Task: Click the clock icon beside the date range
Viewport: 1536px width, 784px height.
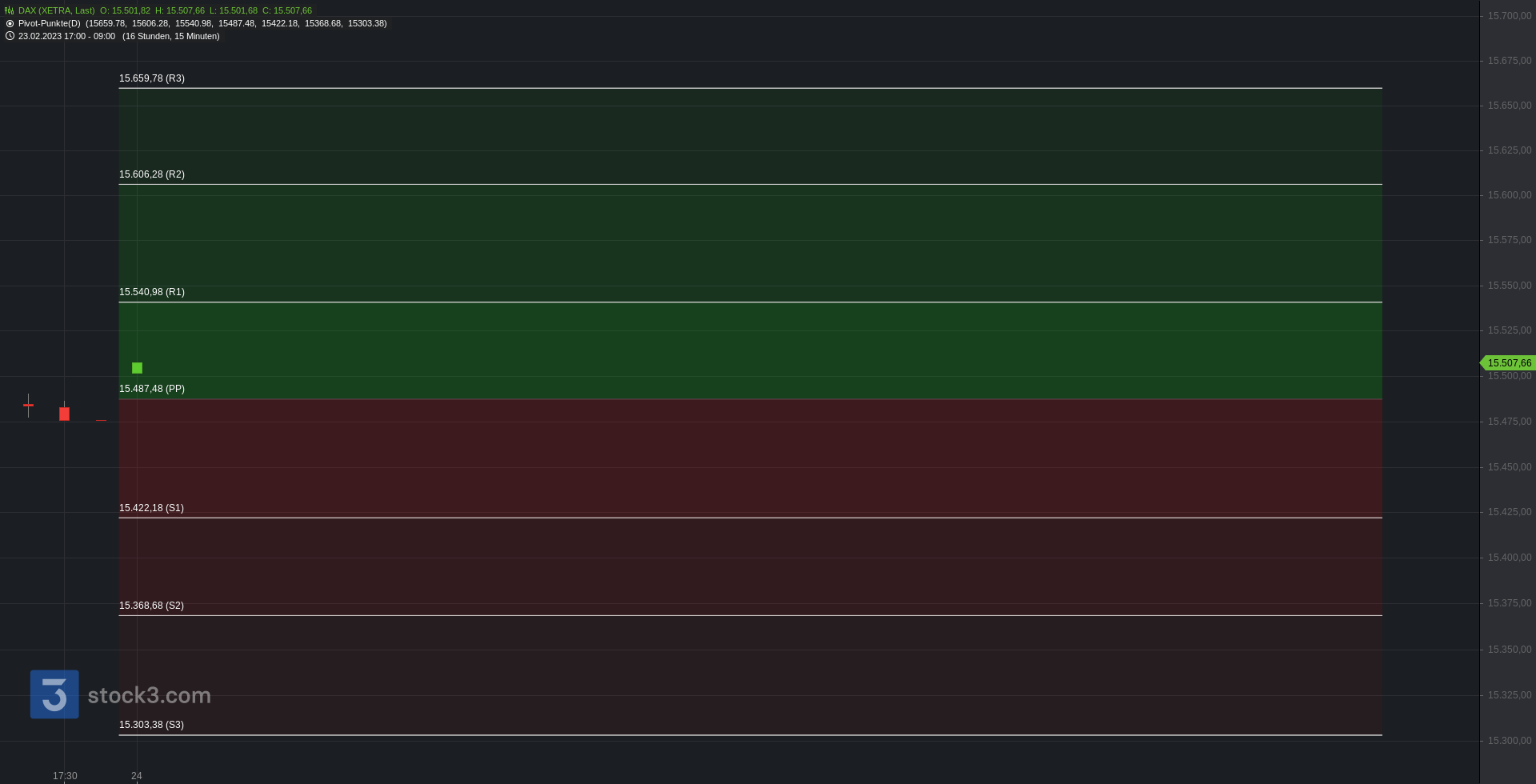Action: [x=10, y=36]
